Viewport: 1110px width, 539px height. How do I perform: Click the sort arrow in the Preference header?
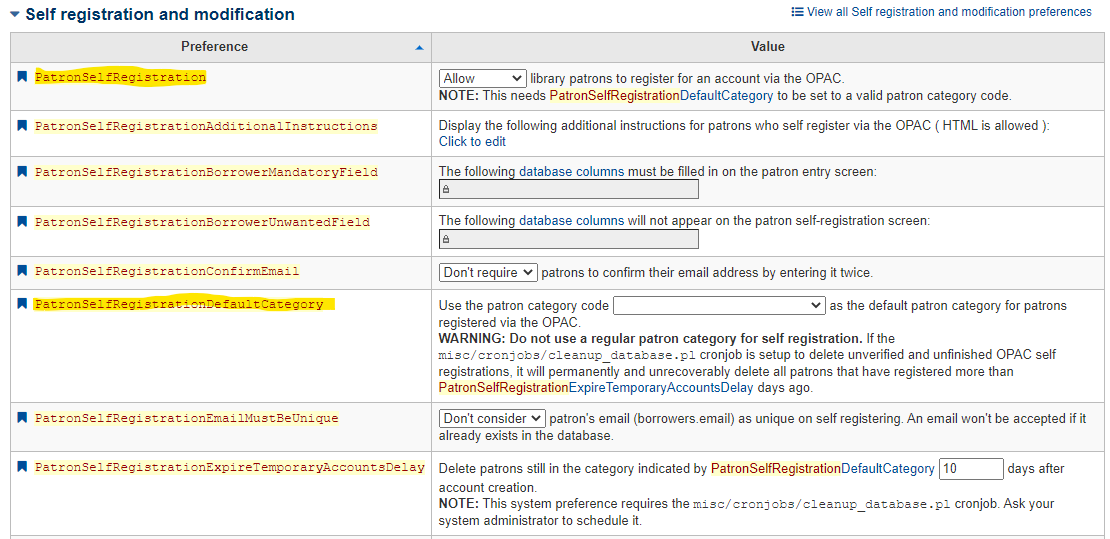[x=419, y=47]
